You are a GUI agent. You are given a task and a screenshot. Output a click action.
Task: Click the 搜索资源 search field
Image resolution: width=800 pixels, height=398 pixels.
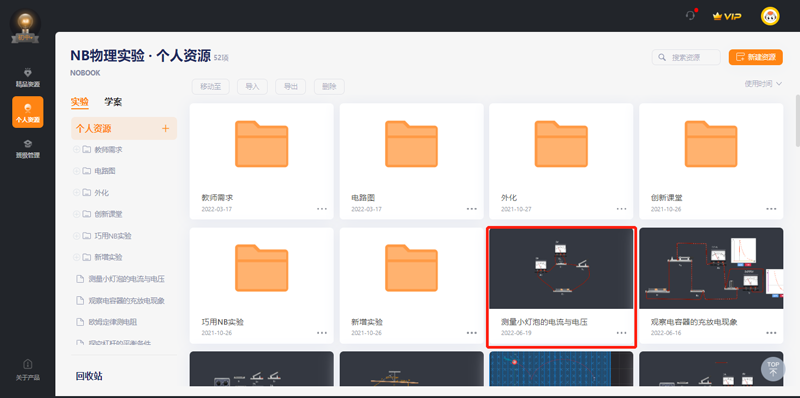pyautogui.click(x=686, y=57)
